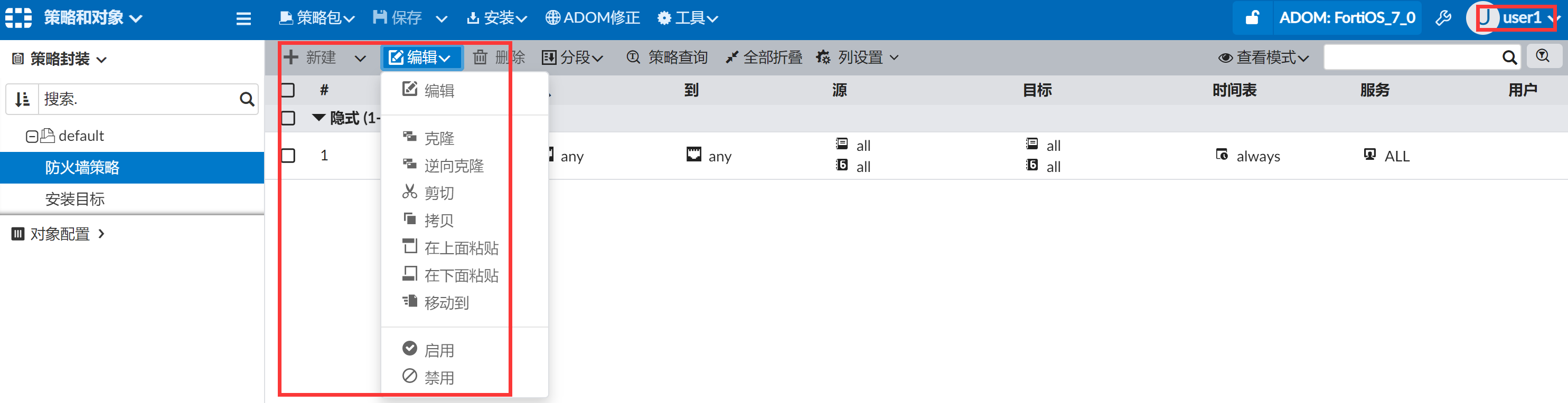The height and width of the screenshot is (403, 1568).
Task: Tick the select-all checkbox in table header
Action: 288,91
